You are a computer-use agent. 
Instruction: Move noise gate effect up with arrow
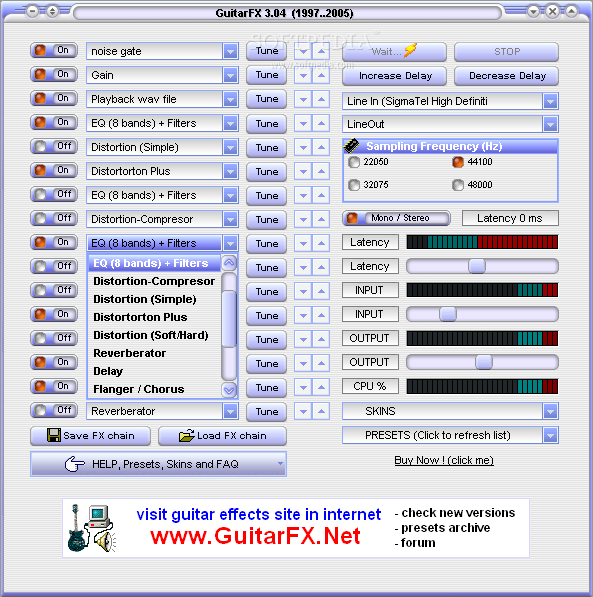tap(321, 51)
